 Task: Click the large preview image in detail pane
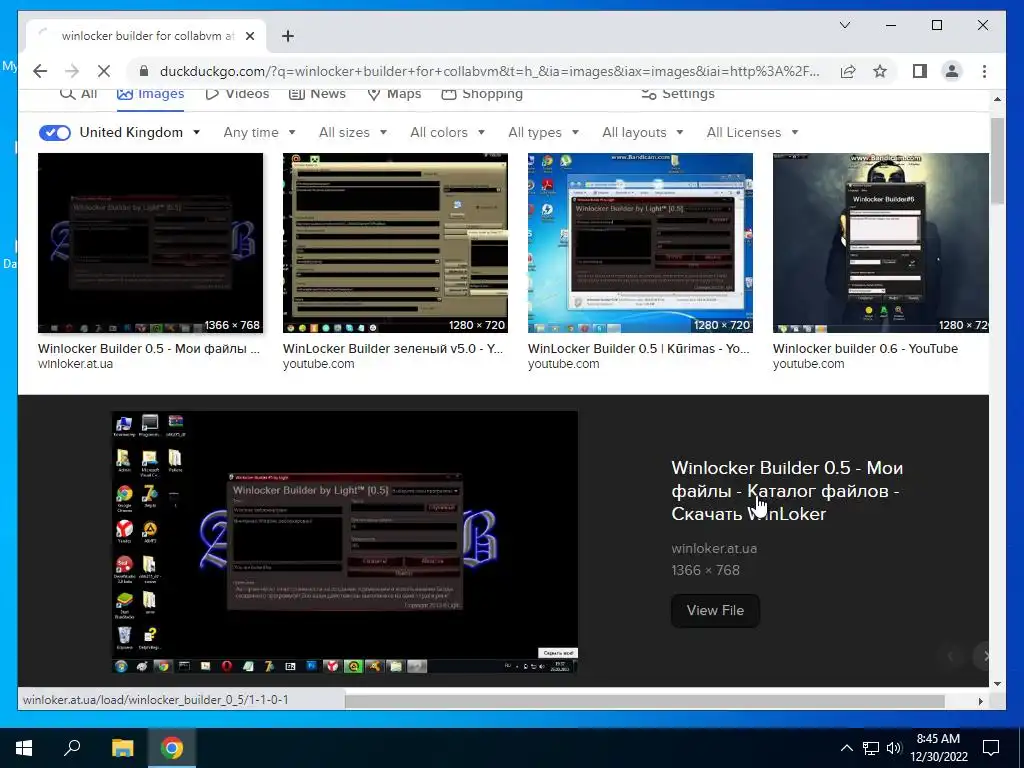pos(345,542)
